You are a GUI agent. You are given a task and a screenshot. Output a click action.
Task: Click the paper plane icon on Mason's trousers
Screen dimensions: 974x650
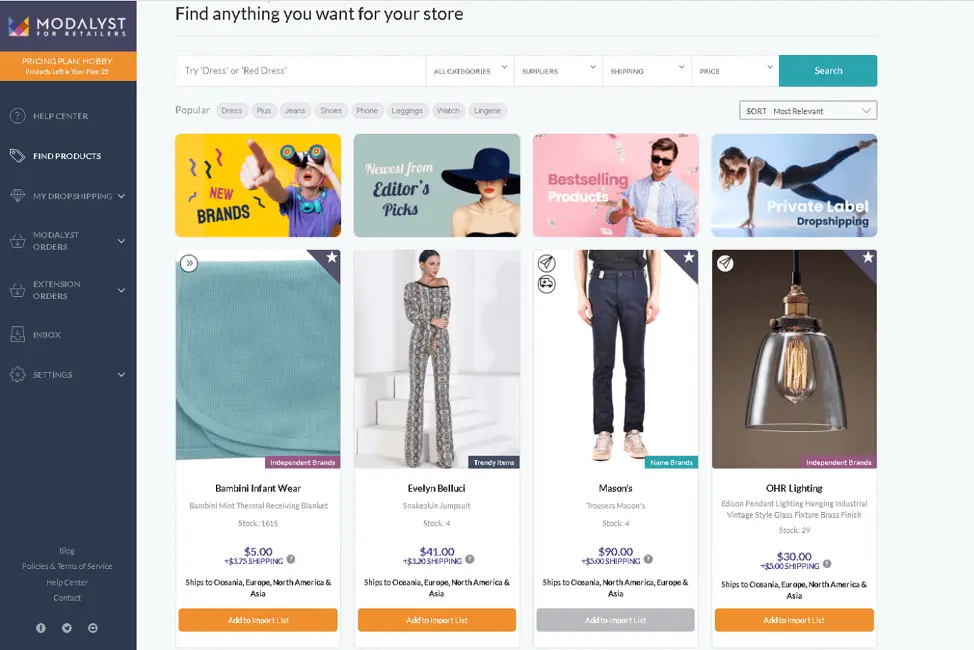pos(546,263)
